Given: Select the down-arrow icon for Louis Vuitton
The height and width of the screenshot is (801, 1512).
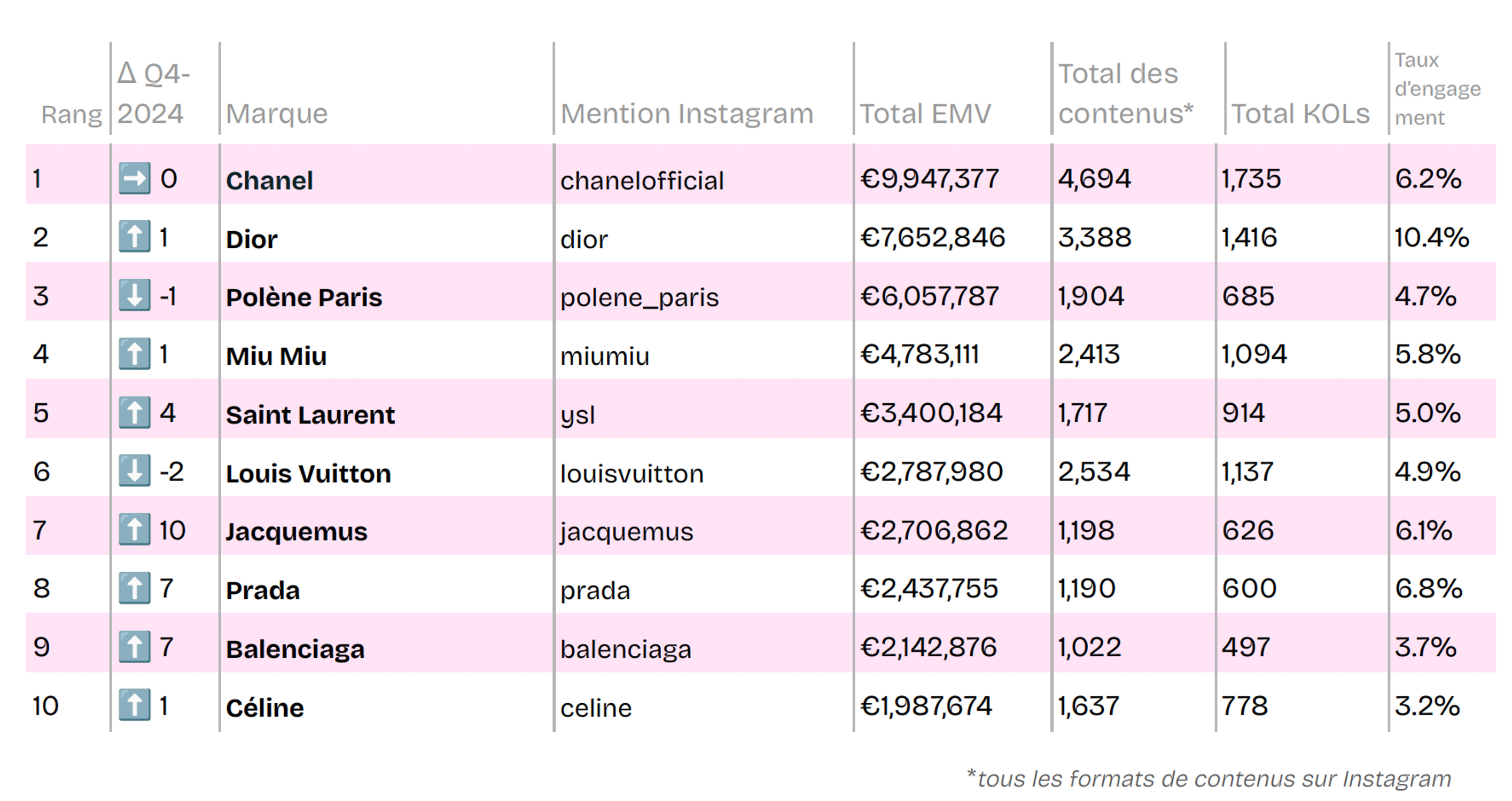Looking at the screenshot, I should [136, 473].
